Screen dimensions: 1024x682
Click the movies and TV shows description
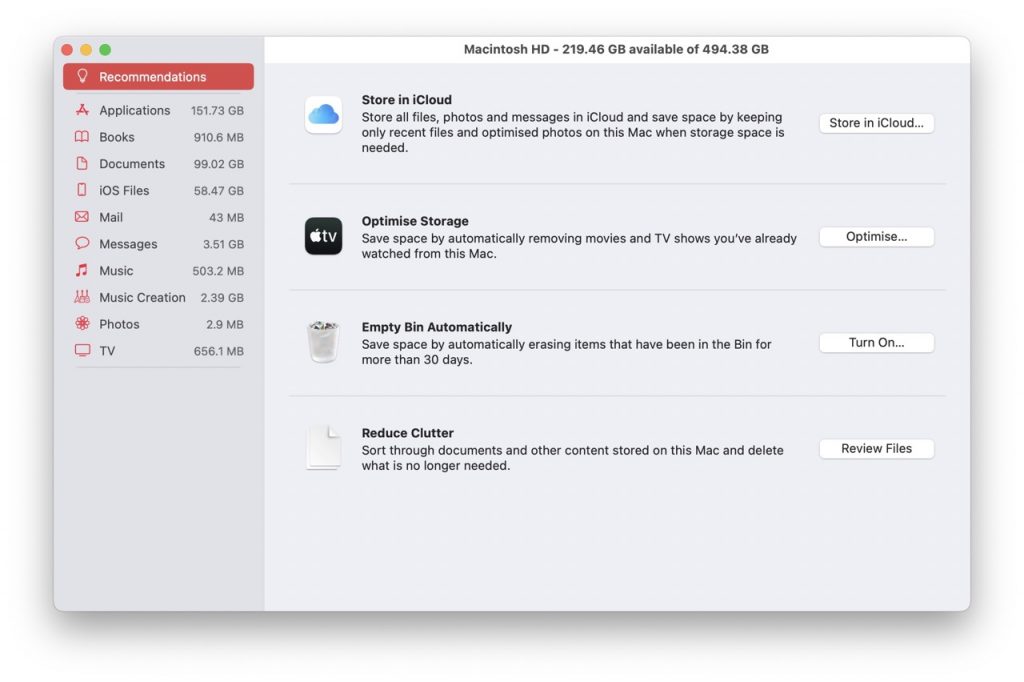(x=579, y=246)
